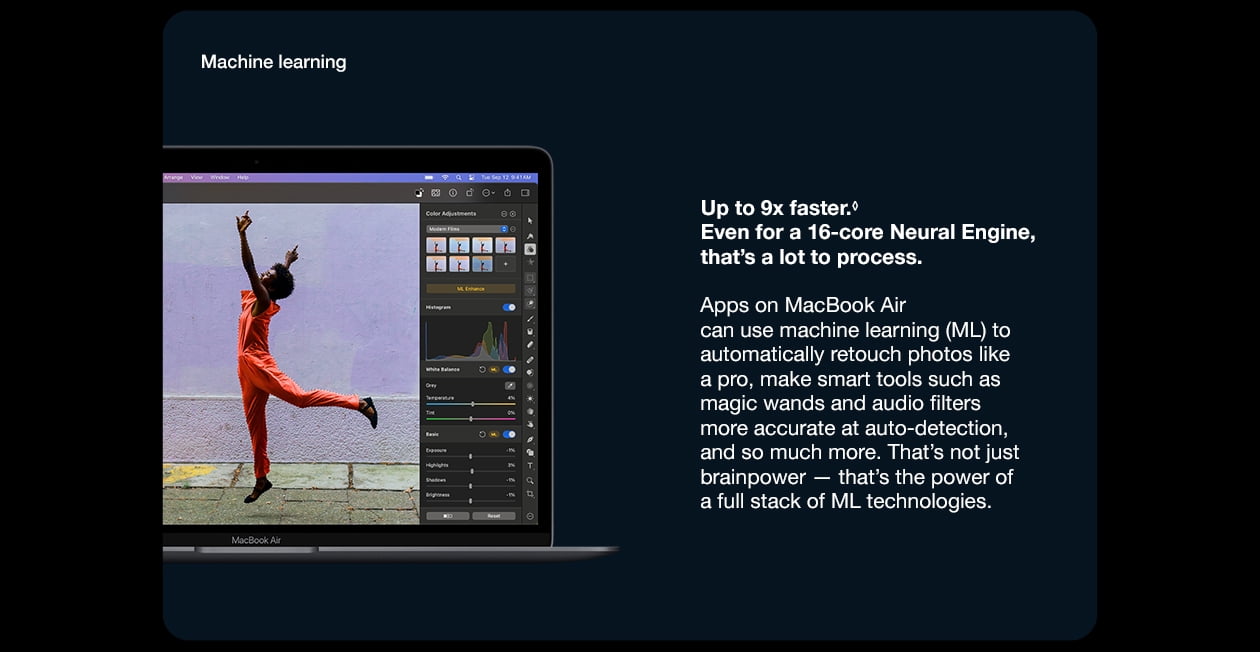Select the Crop tool
The image size is (1260, 652).
(530, 493)
